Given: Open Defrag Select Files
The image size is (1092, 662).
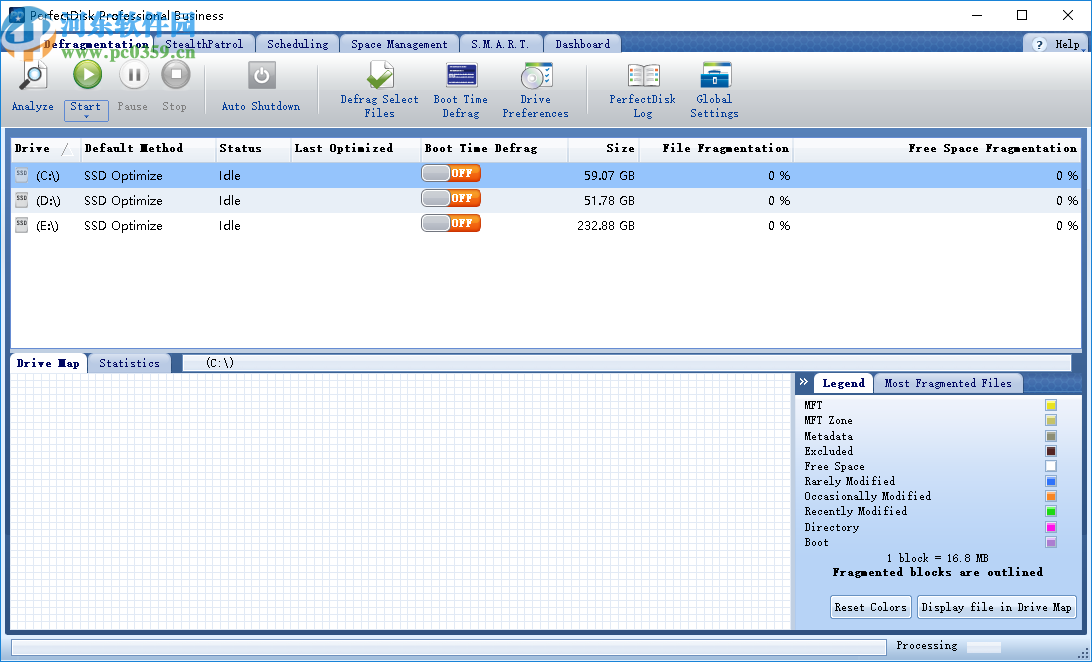Looking at the screenshot, I should pos(379,88).
